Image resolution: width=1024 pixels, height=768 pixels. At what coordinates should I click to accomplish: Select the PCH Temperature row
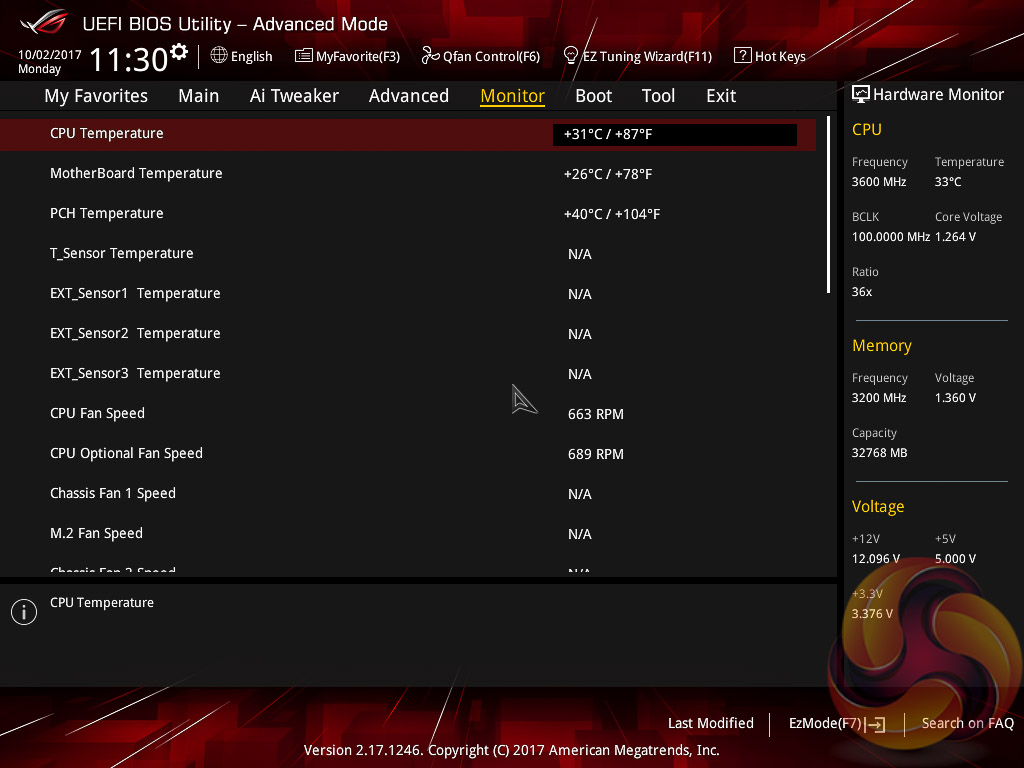pos(408,214)
